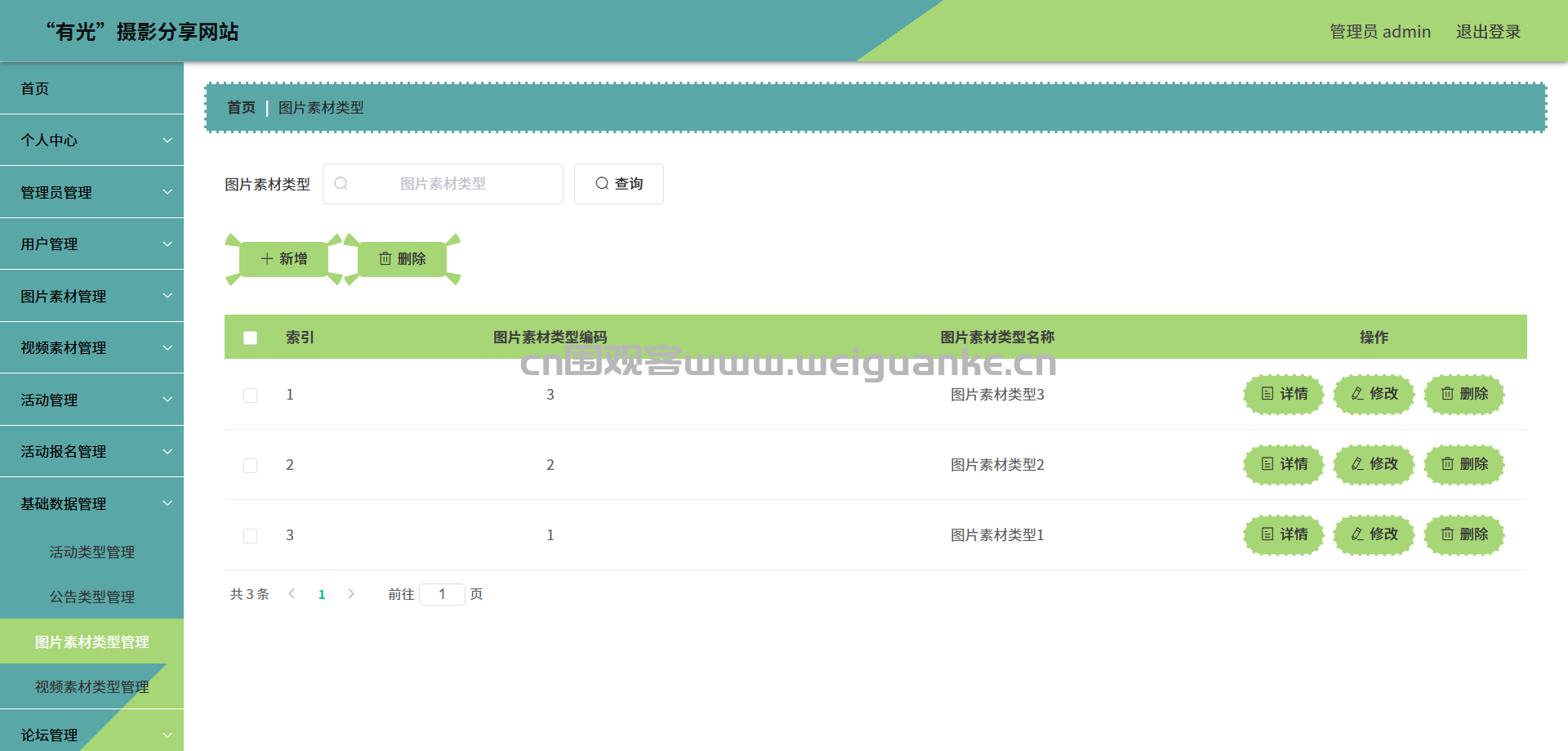Click the next page arrow

[351, 594]
